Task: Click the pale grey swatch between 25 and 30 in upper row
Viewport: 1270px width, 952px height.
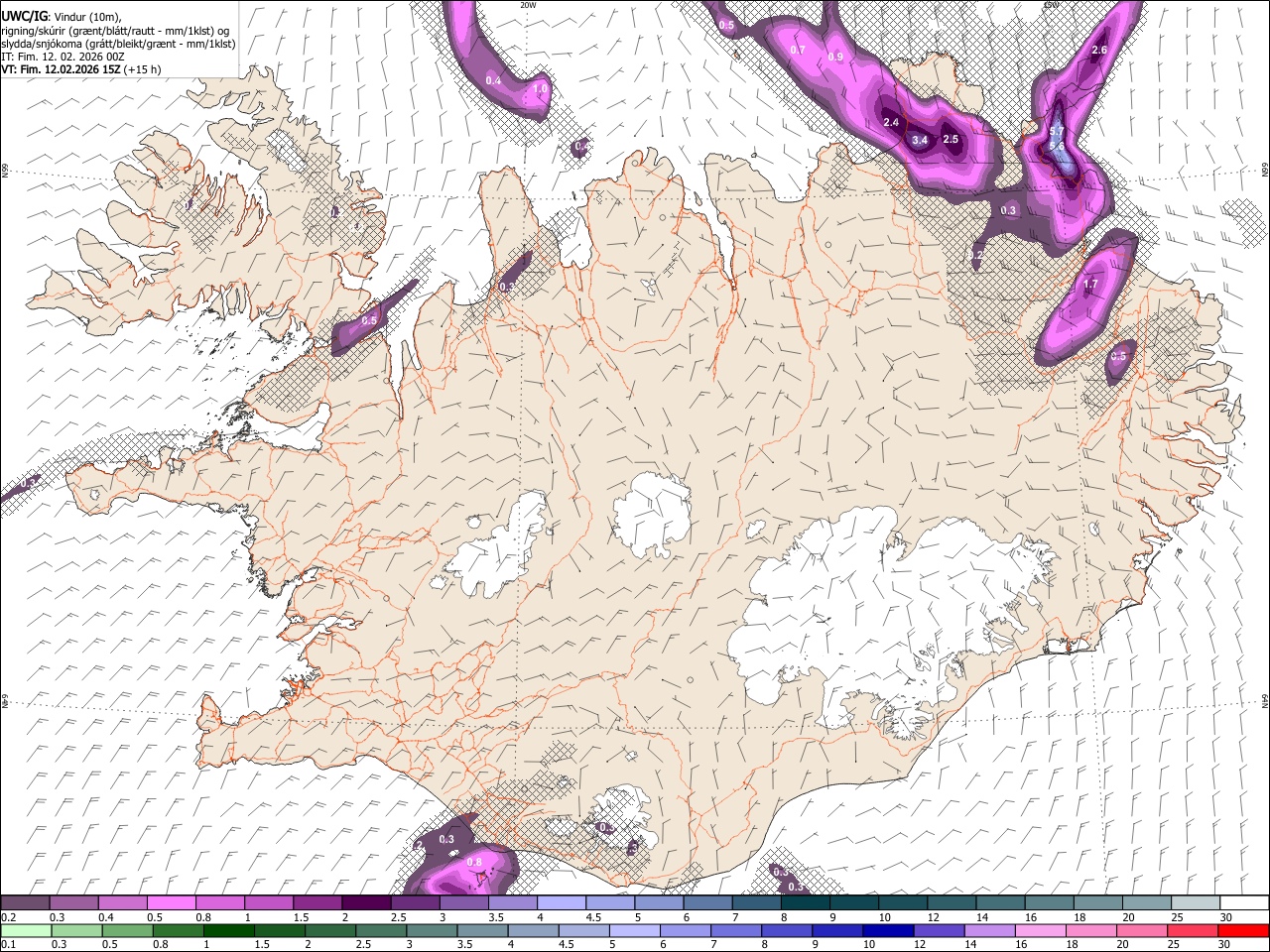Action: click(x=1196, y=902)
